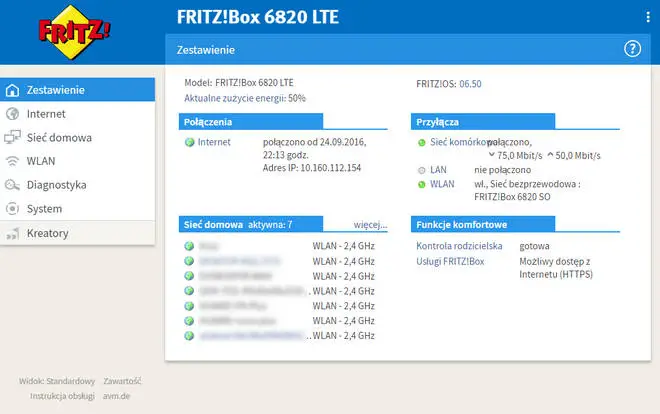Open the FRITZ!OS version 06.50 link
660x414 pixels.
click(x=470, y=84)
